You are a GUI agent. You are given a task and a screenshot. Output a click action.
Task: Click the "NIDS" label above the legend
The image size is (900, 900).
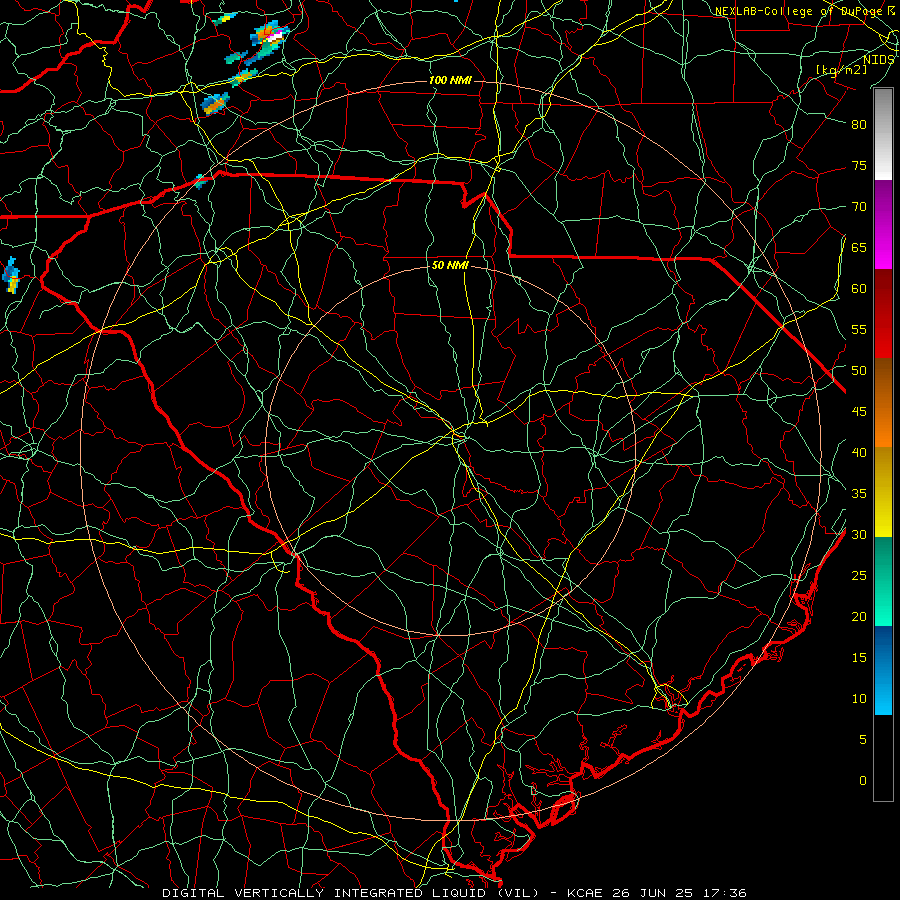click(x=879, y=60)
